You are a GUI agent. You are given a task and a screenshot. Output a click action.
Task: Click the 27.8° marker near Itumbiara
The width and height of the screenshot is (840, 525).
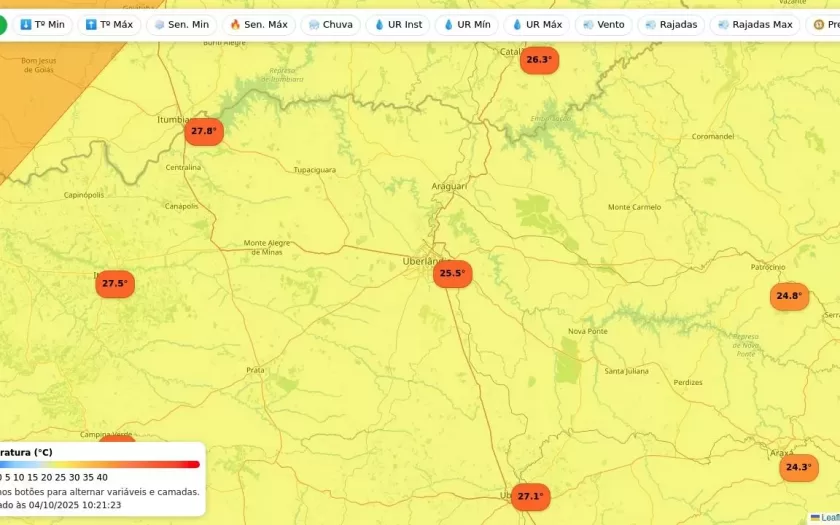(x=204, y=131)
